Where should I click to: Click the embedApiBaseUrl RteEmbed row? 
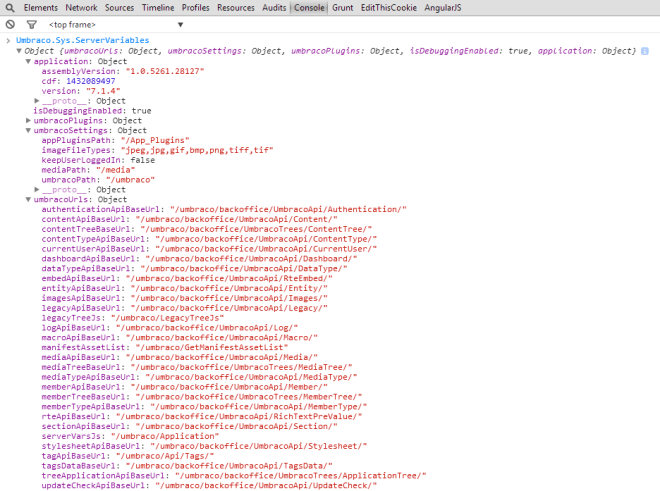187,278
